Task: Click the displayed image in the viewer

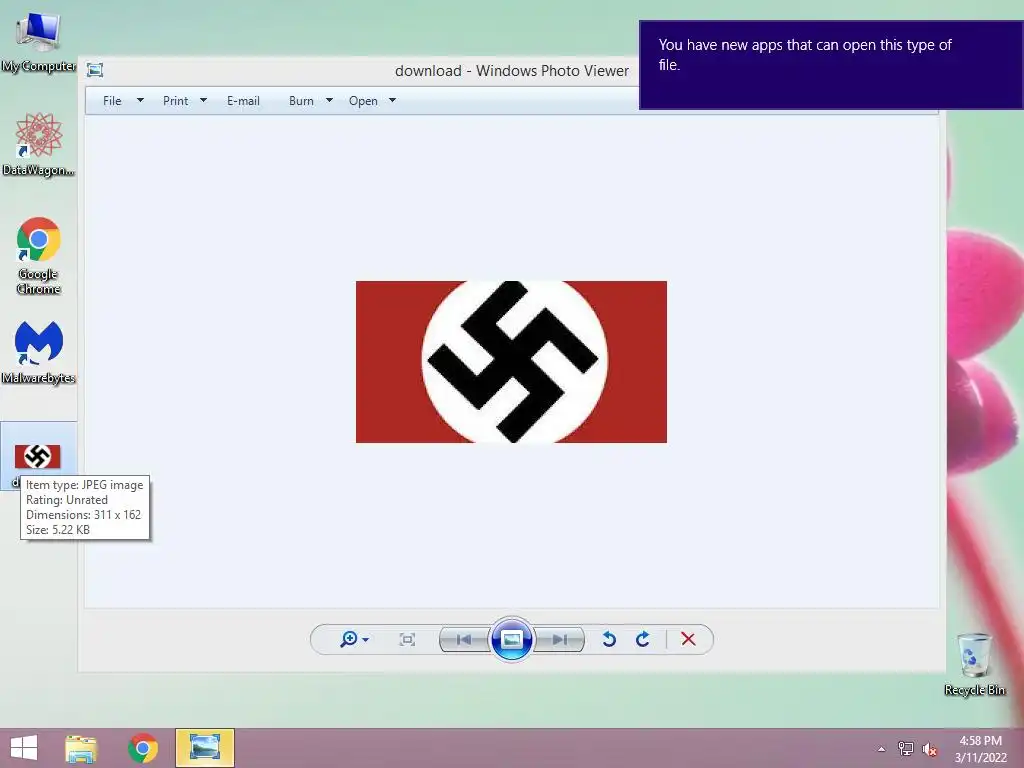Action: click(x=511, y=362)
